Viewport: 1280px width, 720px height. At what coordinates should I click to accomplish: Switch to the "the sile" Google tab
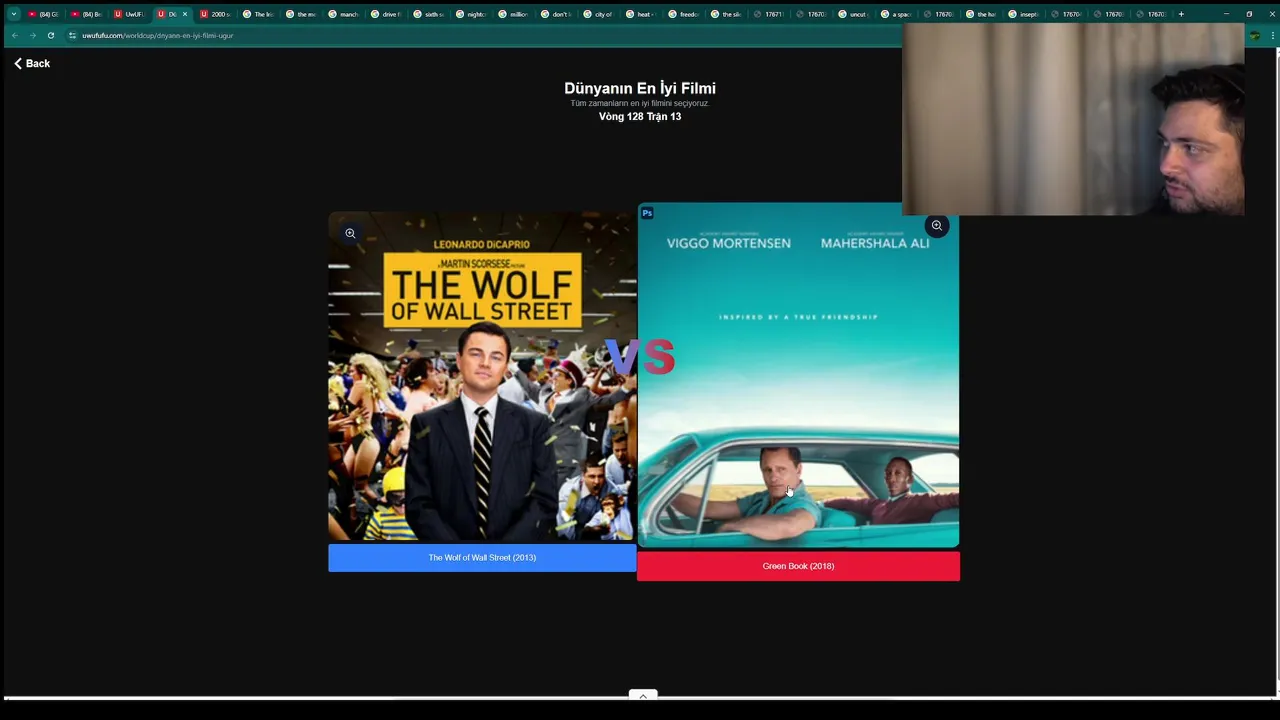coord(726,14)
